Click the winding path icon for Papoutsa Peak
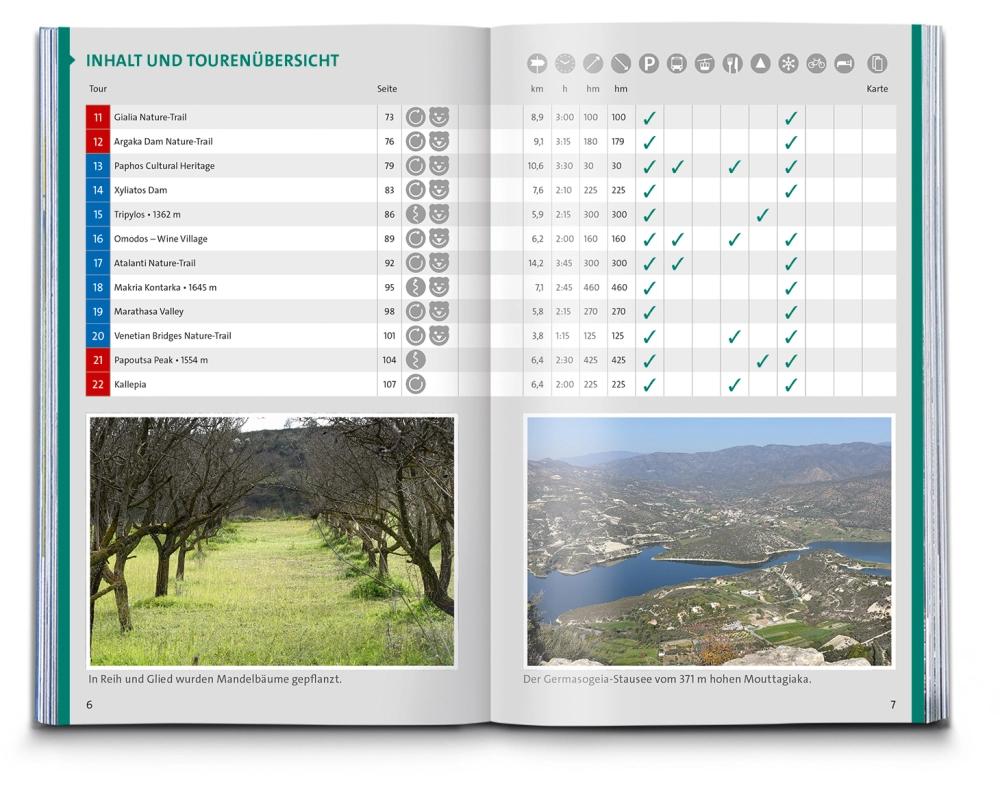This screenshot has width=1000, height=800. (x=416, y=360)
